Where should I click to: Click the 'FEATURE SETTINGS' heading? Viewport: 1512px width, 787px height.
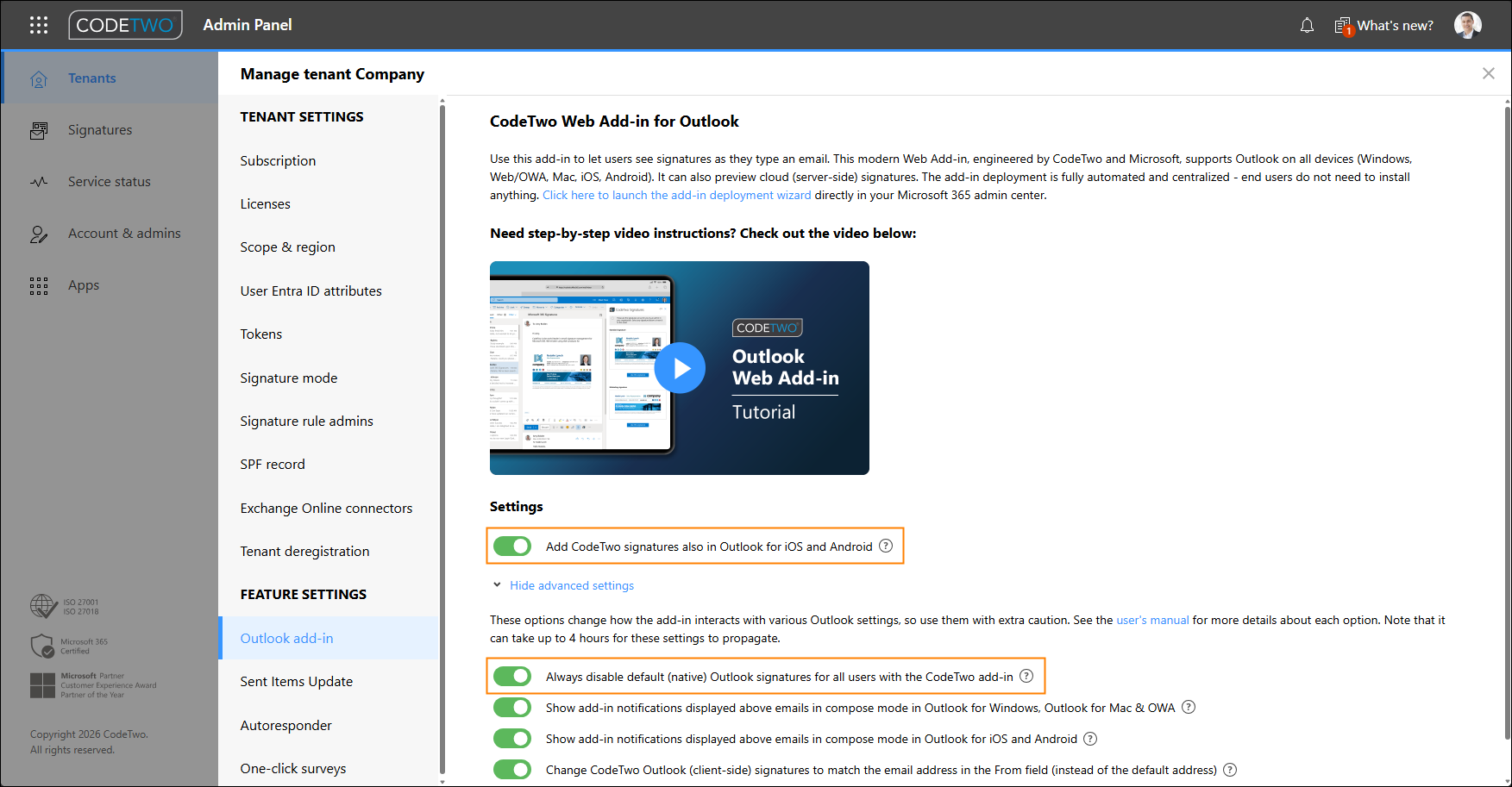pyautogui.click(x=304, y=594)
